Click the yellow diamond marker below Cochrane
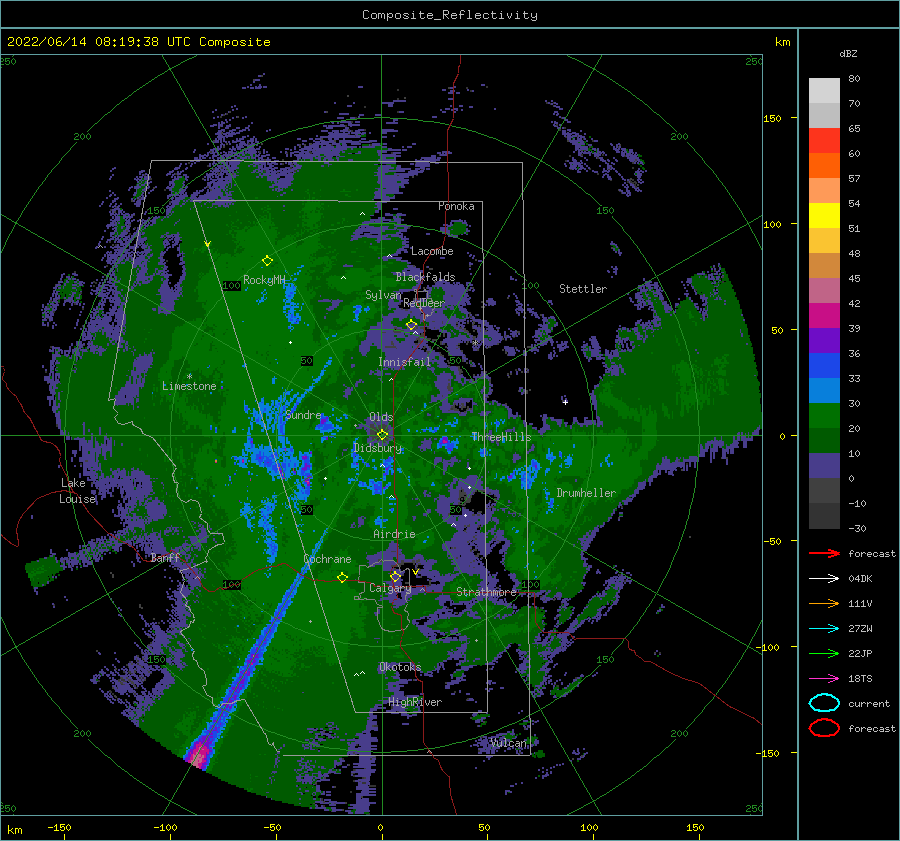 click(343, 577)
